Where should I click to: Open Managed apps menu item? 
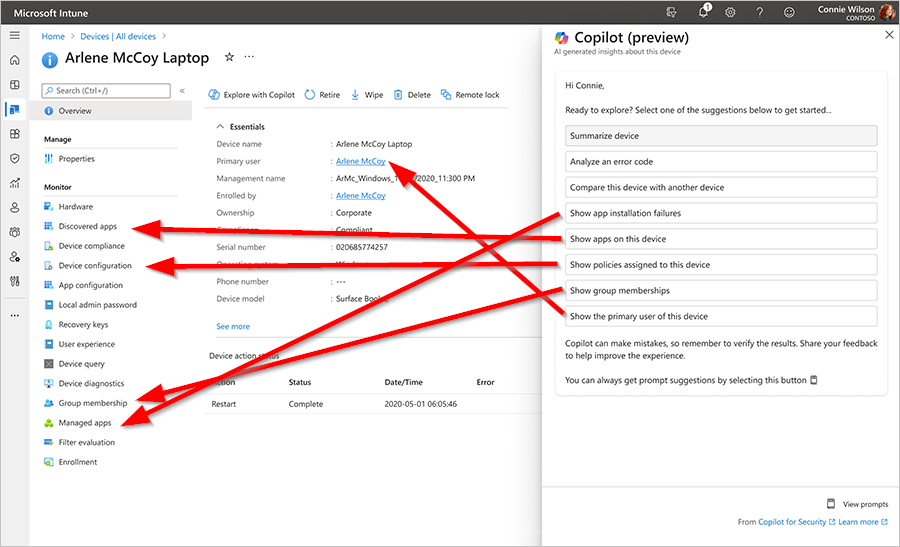pyautogui.click(x=77, y=422)
